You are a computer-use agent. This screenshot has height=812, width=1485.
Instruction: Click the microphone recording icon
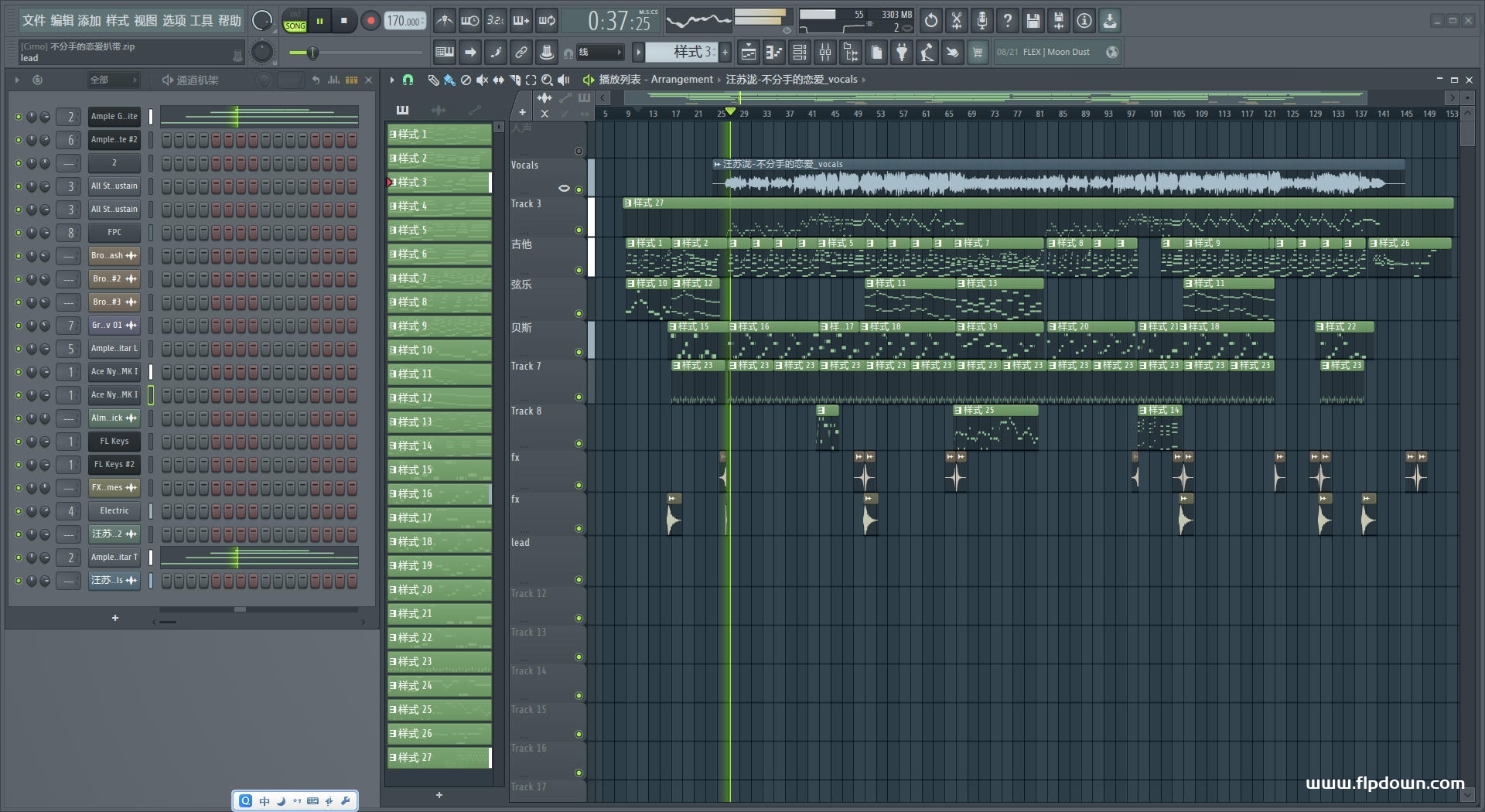(x=981, y=21)
